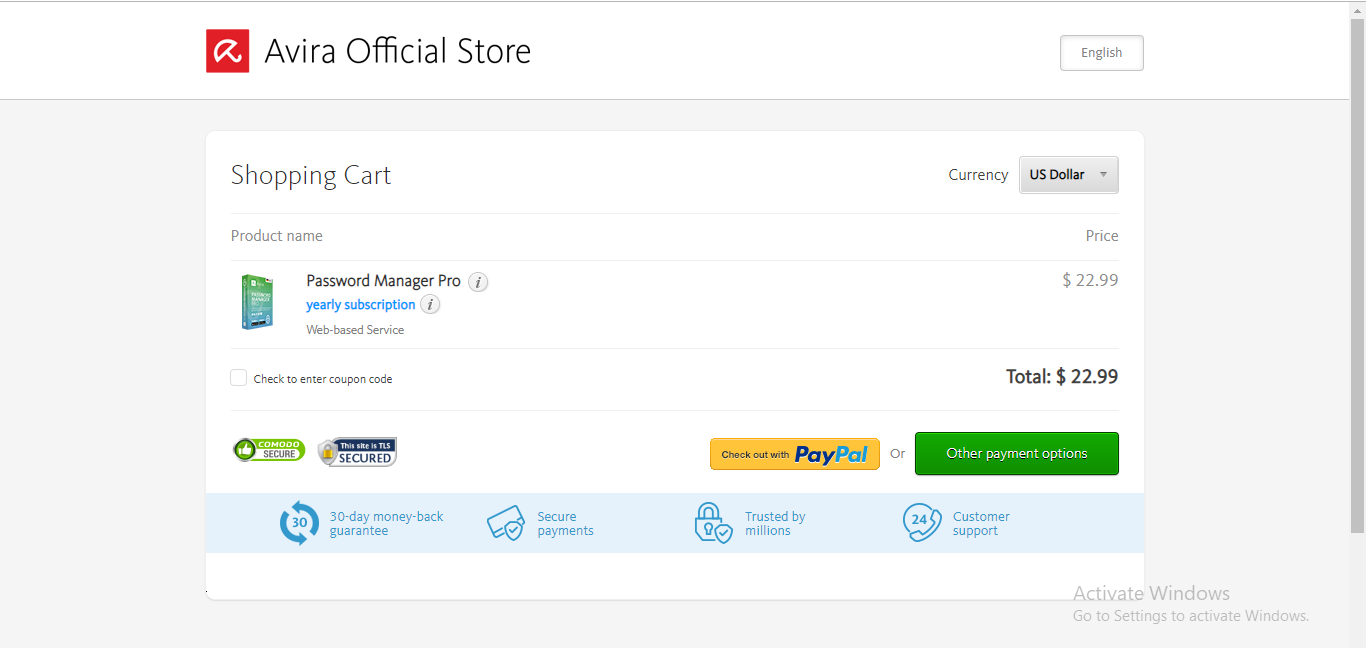Click the Comodo Secure badge

pos(269,450)
